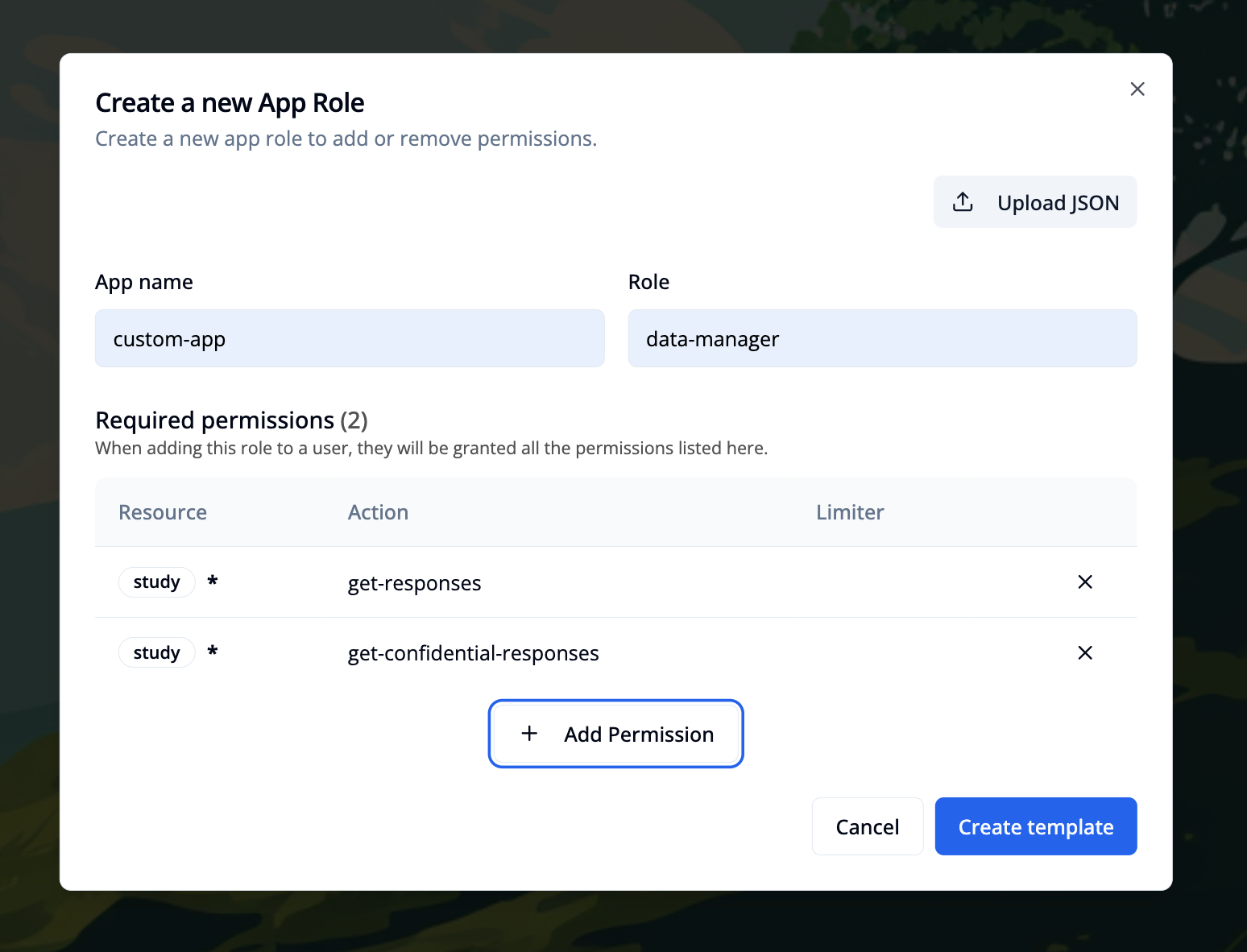This screenshot has height=952, width=1247.
Task: Click the Action column header
Action: click(378, 512)
